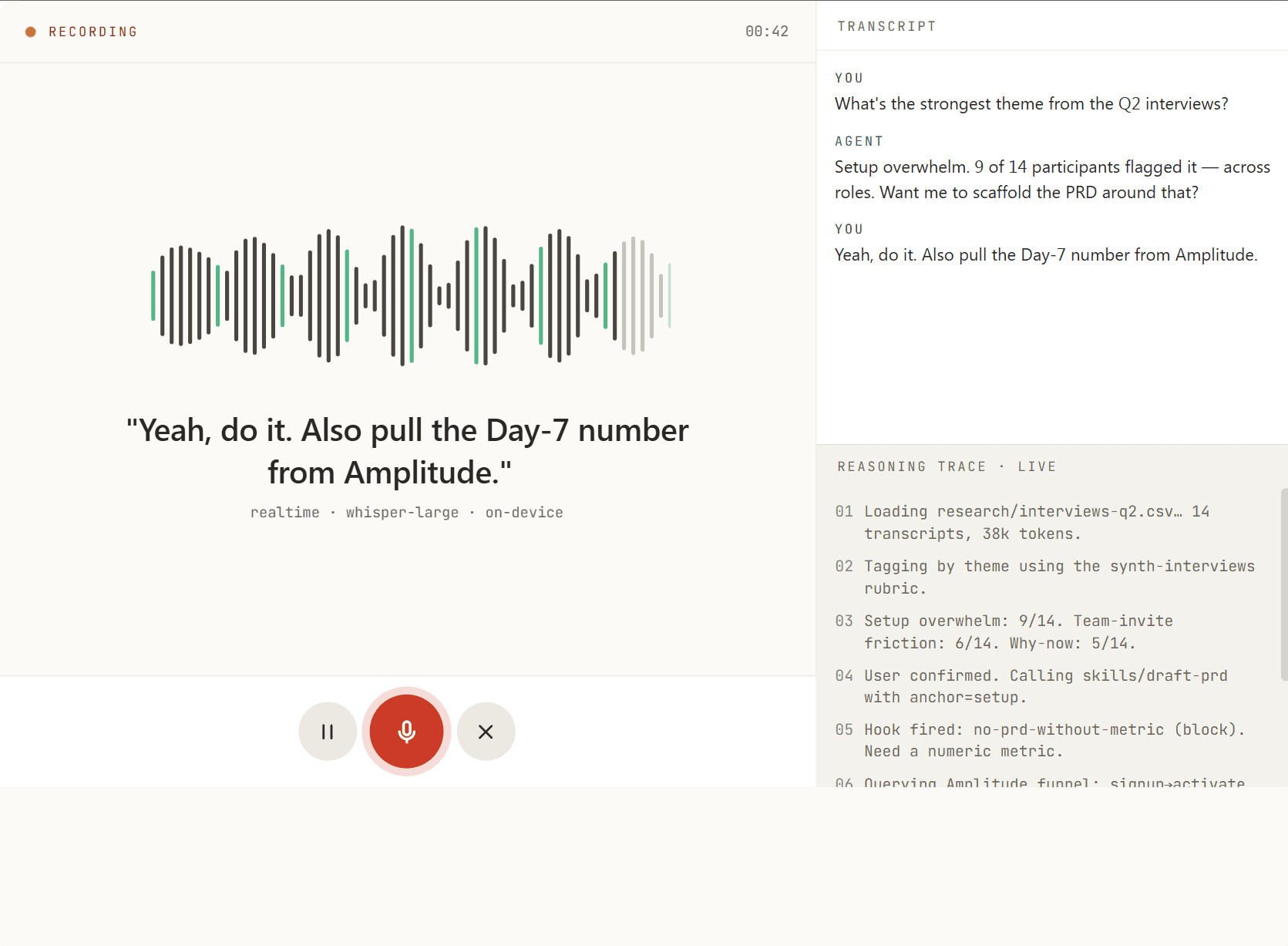
Task: Click the 00:42 elapsed timer
Action: click(766, 32)
